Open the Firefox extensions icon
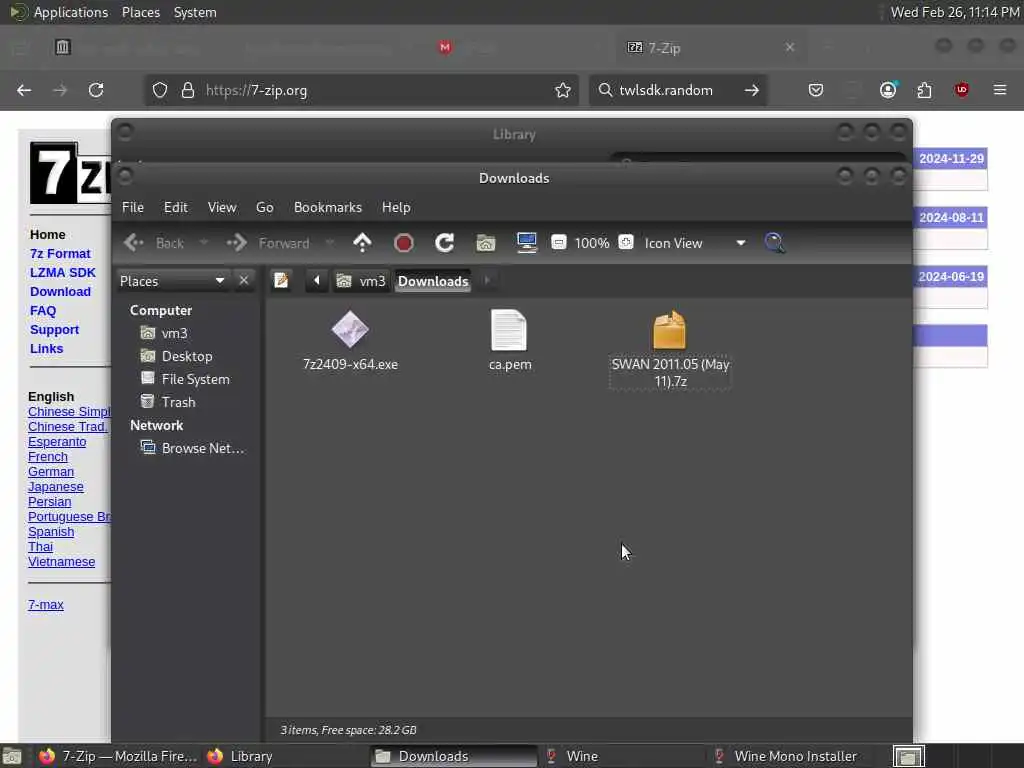This screenshot has height=768, width=1024. click(924, 89)
